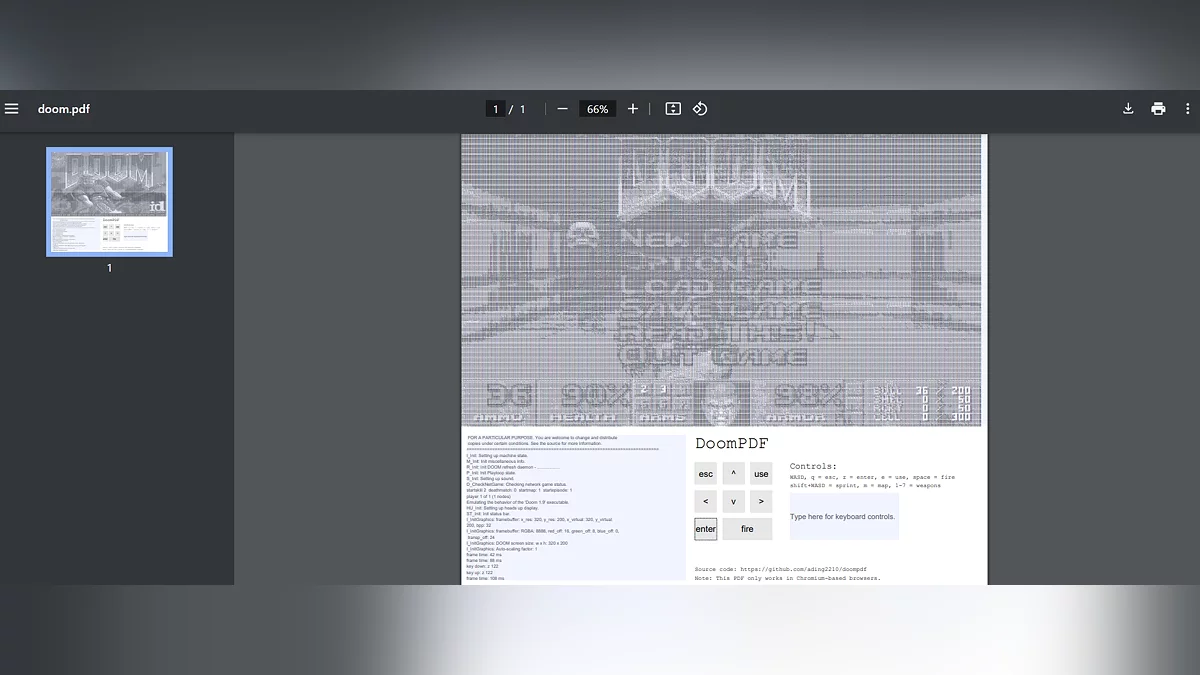Open the PDF viewer sidebar menu

[12, 109]
